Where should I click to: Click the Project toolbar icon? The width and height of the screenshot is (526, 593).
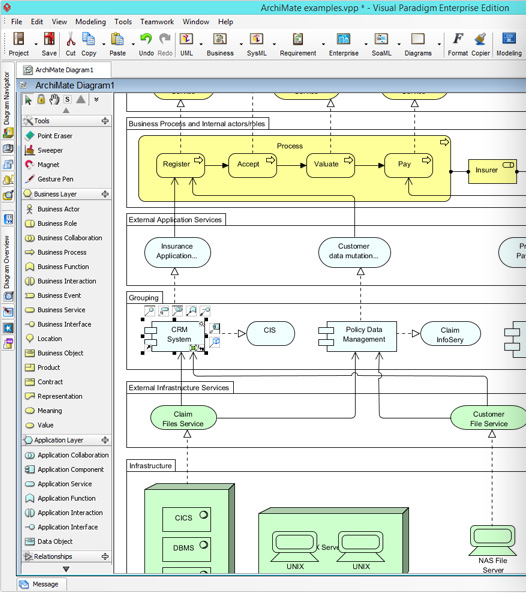(x=19, y=39)
